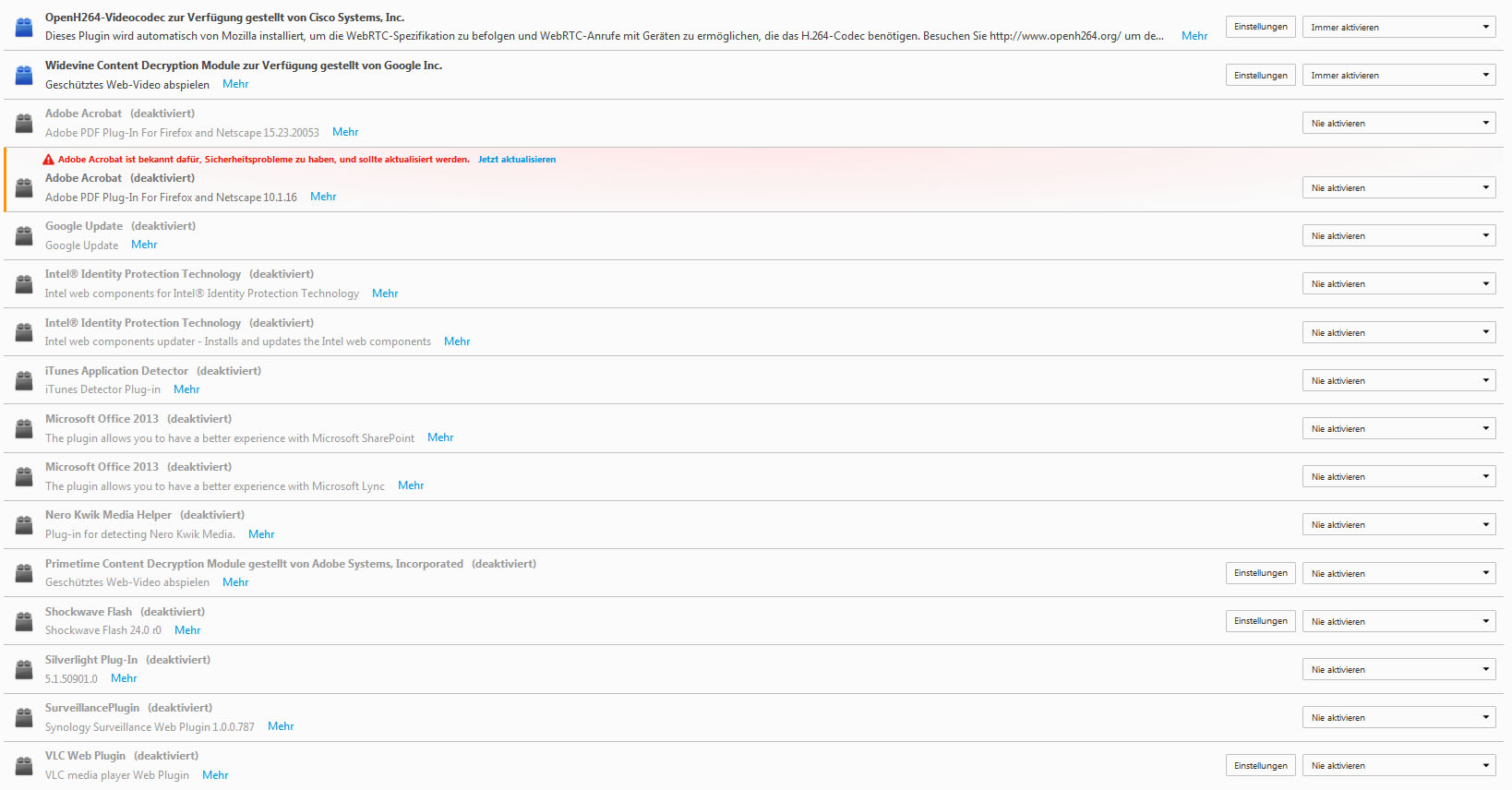The height and width of the screenshot is (790, 1512).
Task: Click 'Mehr' link for Google Update
Action: (144, 245)
